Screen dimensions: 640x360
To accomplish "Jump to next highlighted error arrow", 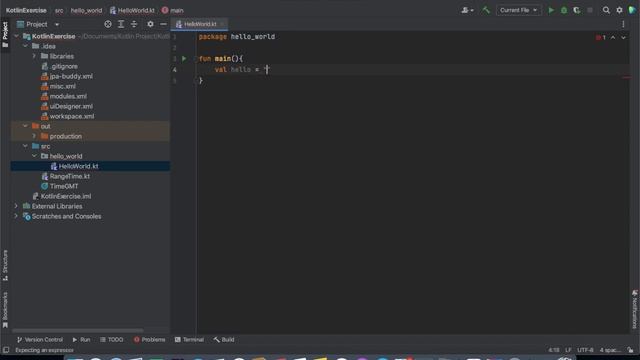I will (623, 37).
